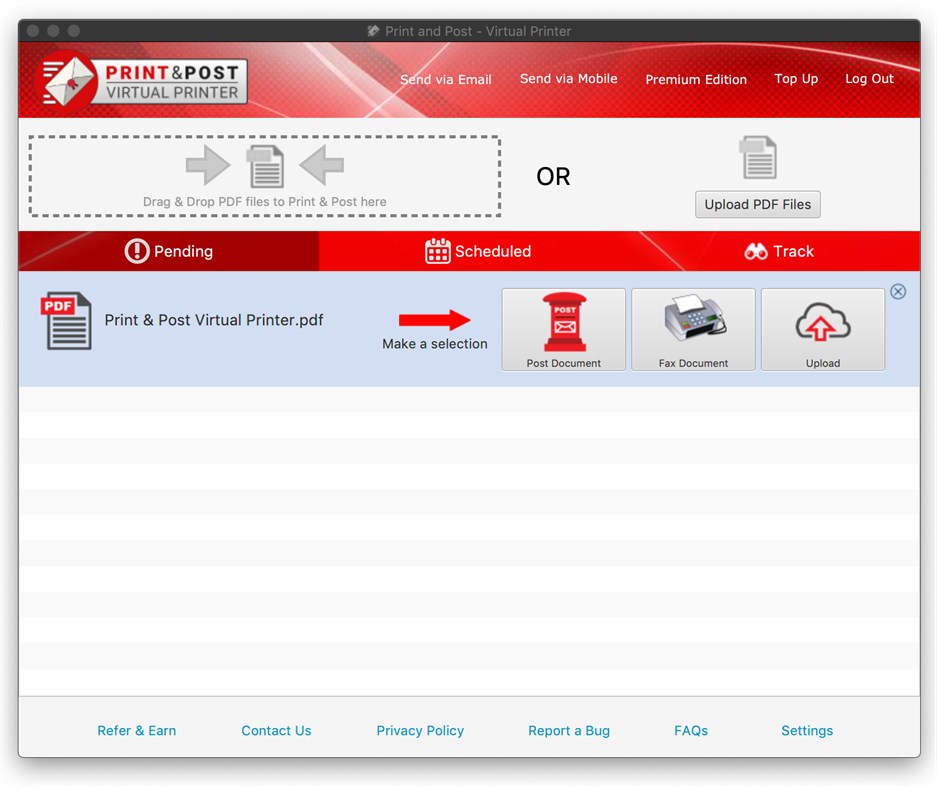Click the Scheduled calendar icon
The image size is (937, 787).
(437, 251)
